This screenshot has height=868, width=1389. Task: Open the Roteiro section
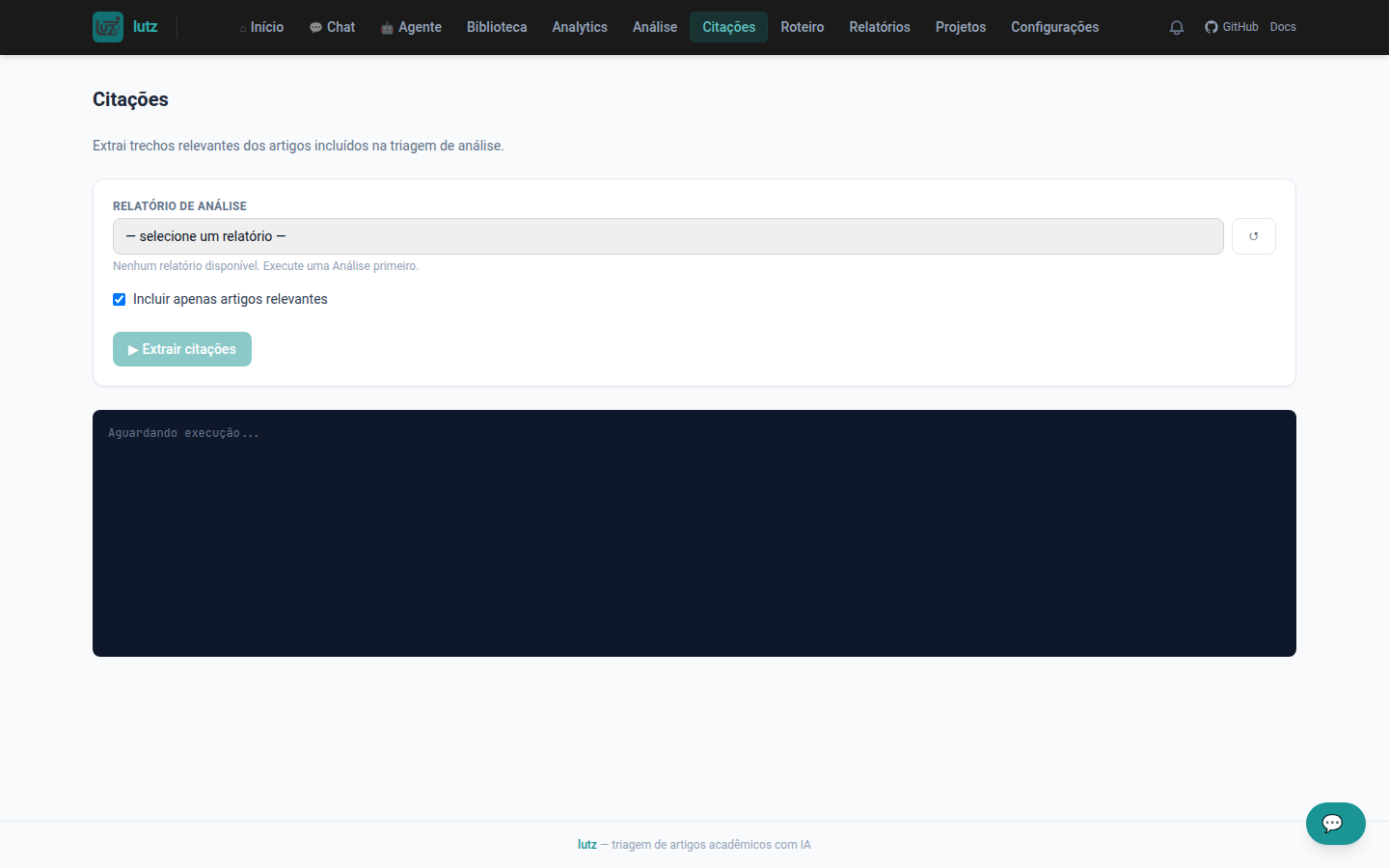(803, 27)
